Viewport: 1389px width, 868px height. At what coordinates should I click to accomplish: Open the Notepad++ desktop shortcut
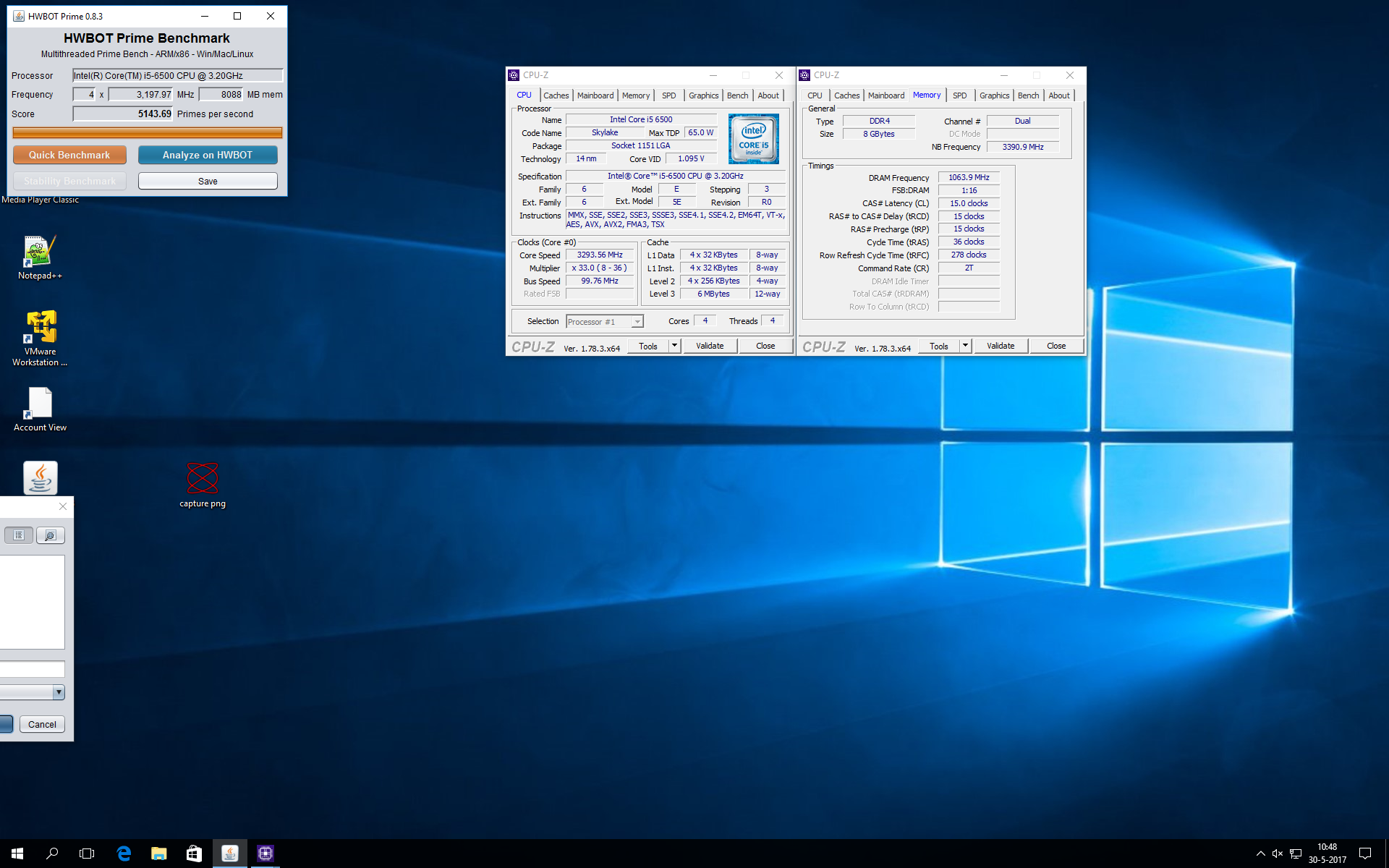[40, 258]
